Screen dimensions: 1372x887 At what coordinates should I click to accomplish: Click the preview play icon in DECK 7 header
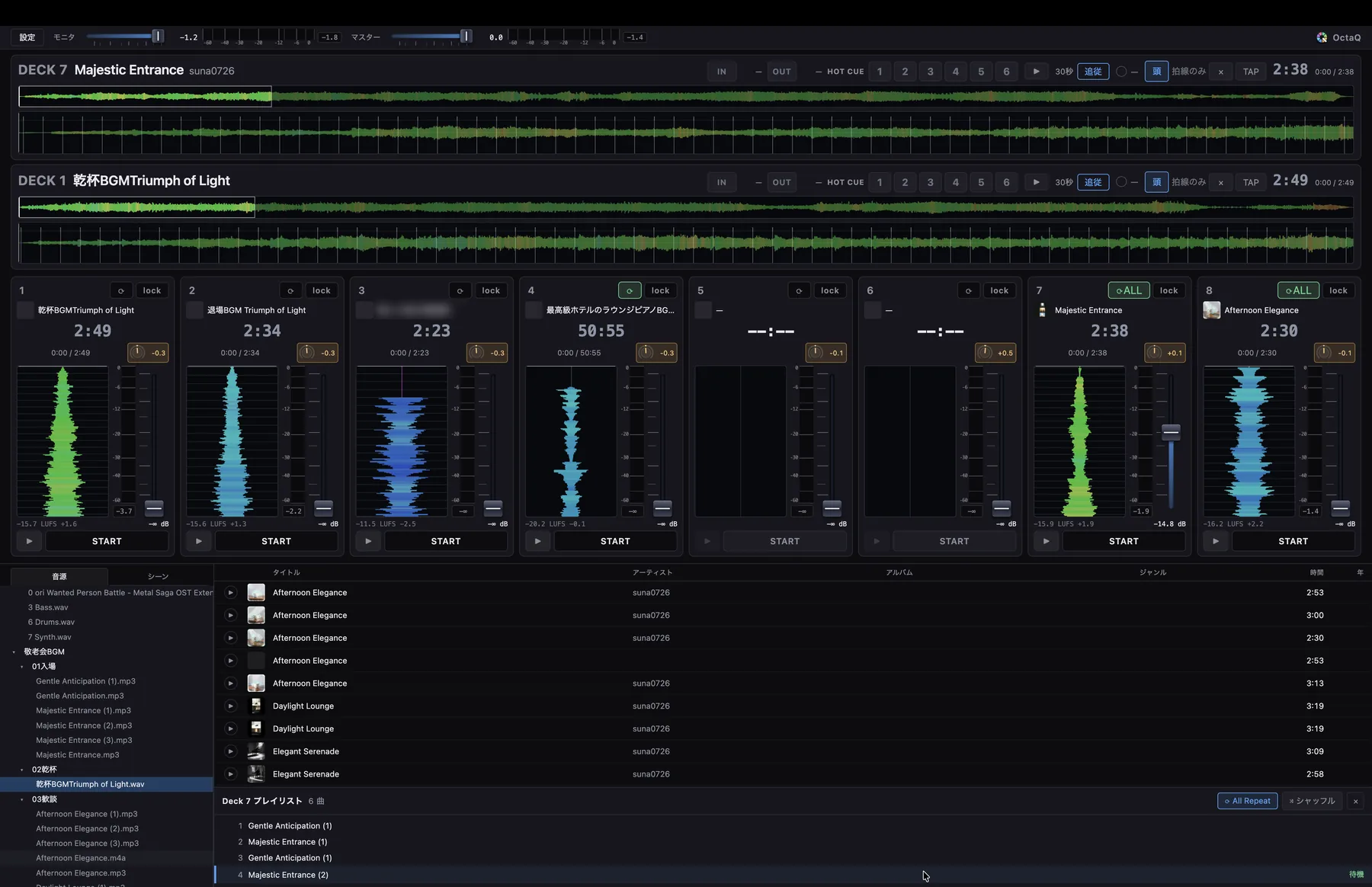pos(1036,72)
